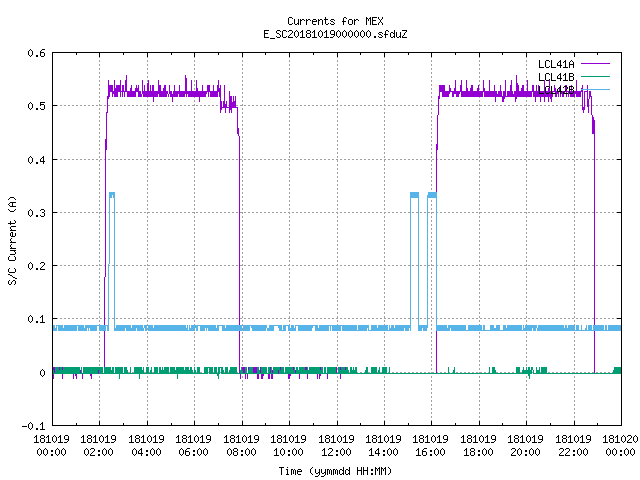Click the y-axis tick value 0.2
The image size is (640, 480).
coord(36,266)
